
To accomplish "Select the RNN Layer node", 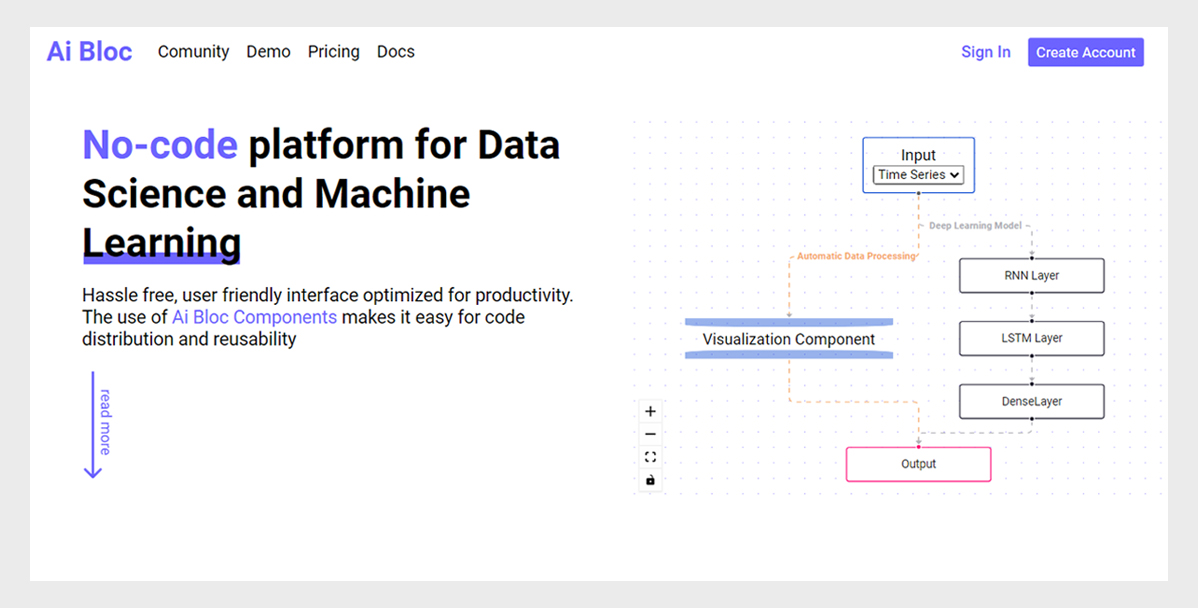I will [x=1031, y=276].
